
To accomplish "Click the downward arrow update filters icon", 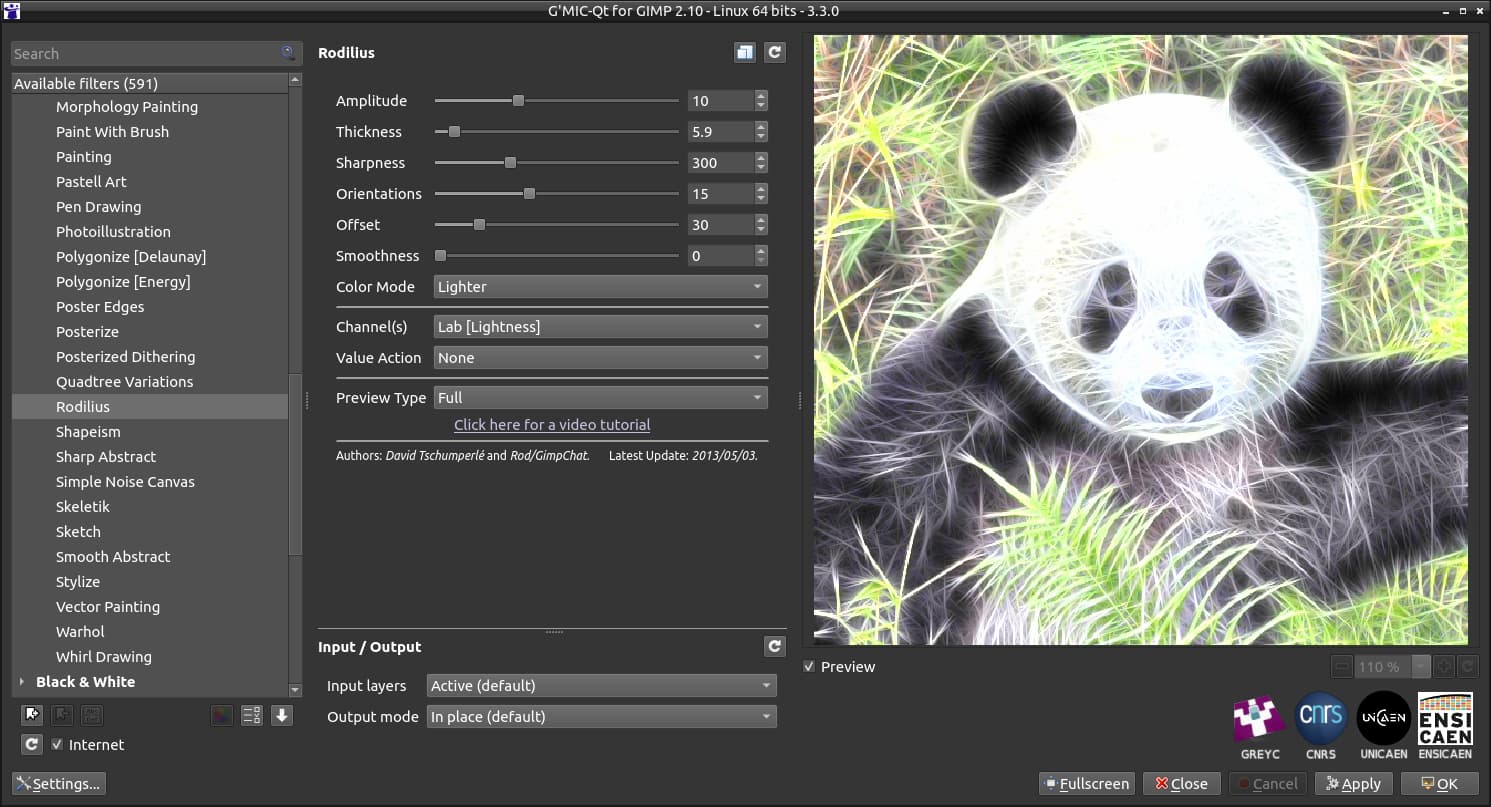I will pyautogui.click(x=282, y=715).
